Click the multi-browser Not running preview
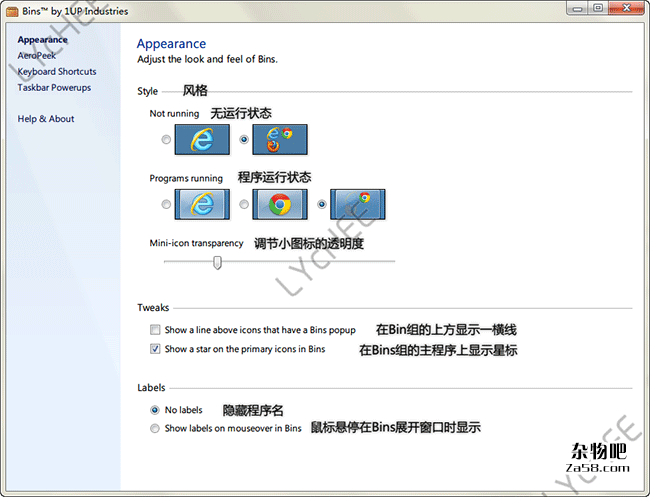This screenshot has width=650, height=497. 280,140
